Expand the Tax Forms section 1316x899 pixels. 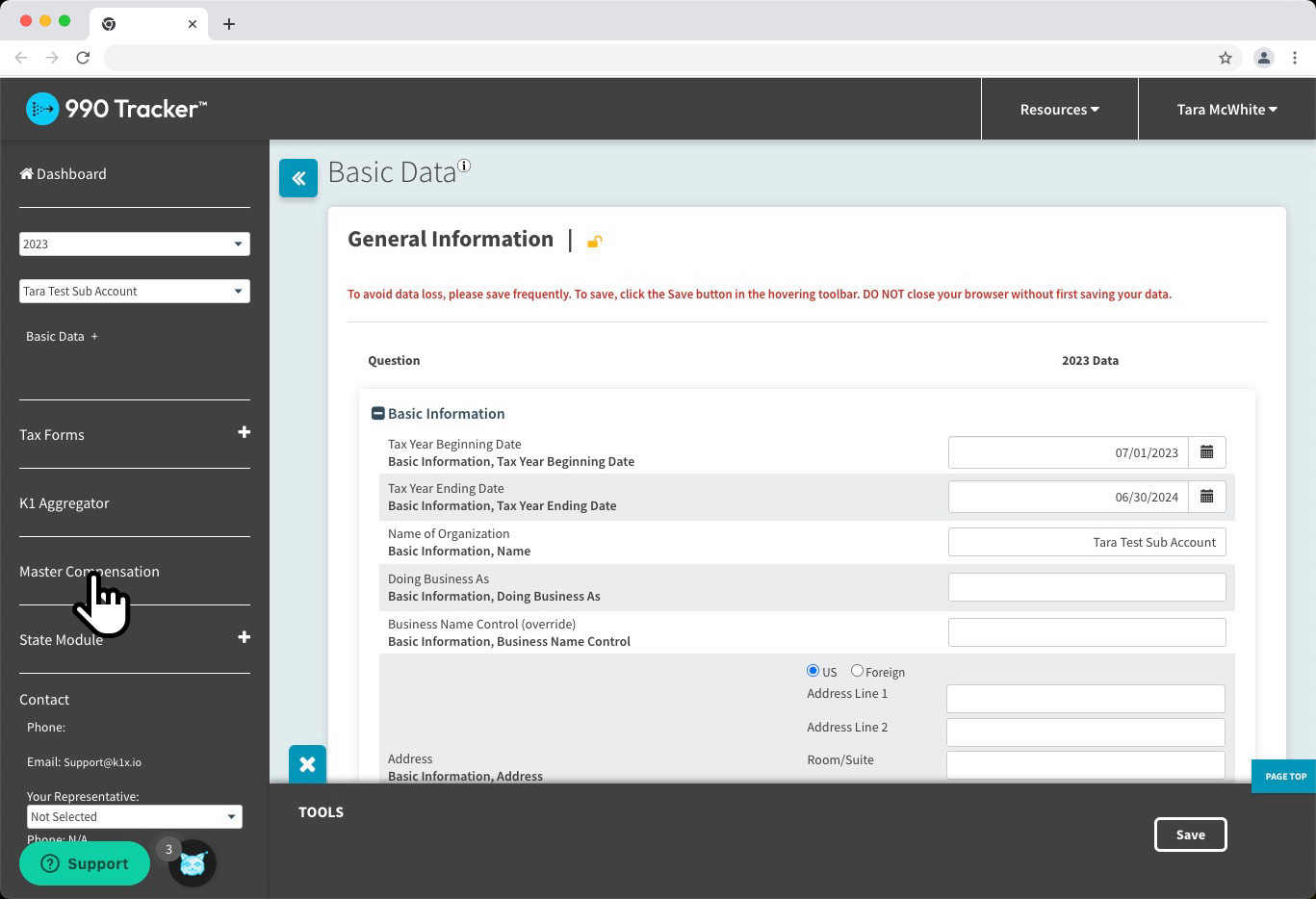(244, 433)
